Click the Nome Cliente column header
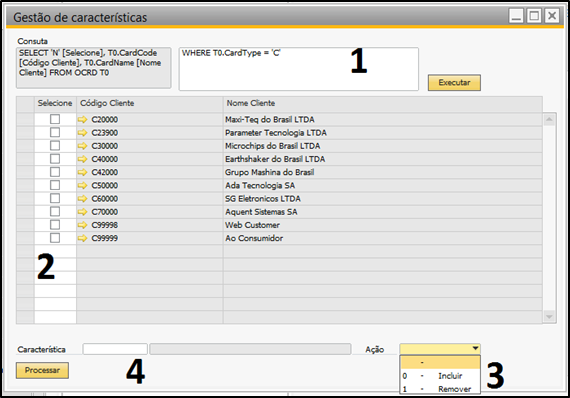 (x=382, y=104)
